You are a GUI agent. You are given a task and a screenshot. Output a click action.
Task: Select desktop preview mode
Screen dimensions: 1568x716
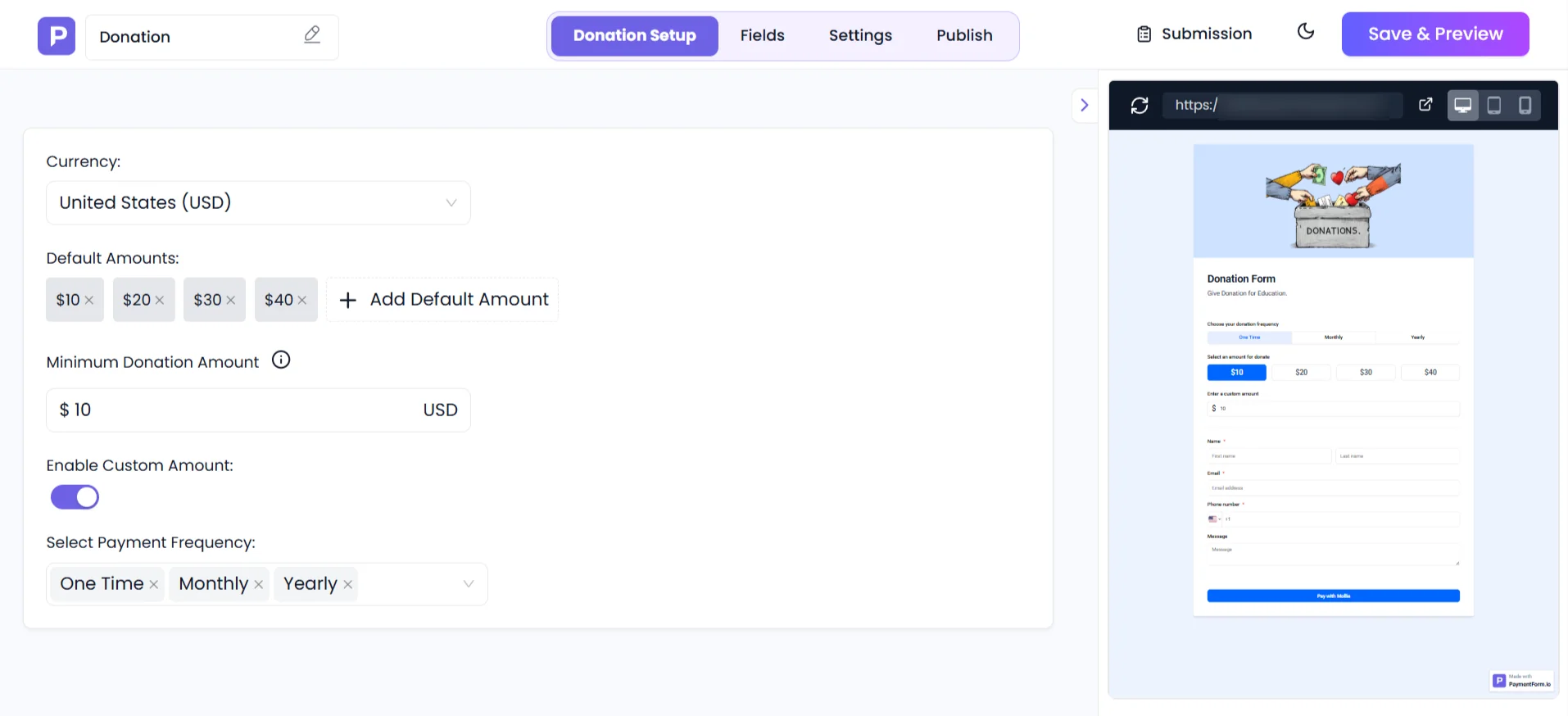pos(1463,105)
